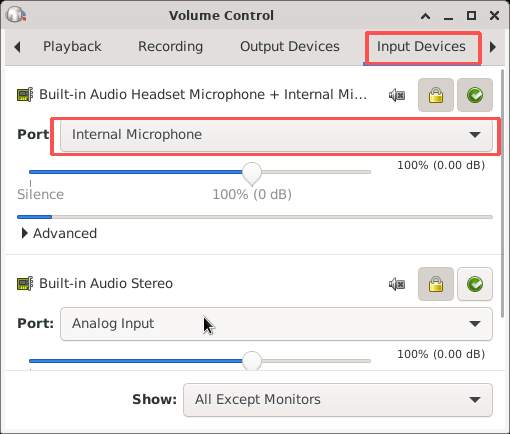The width and height of the screenshot is (510, 434).
Task: Mute the Headset Microphone input device
Action: click(397, 95)
